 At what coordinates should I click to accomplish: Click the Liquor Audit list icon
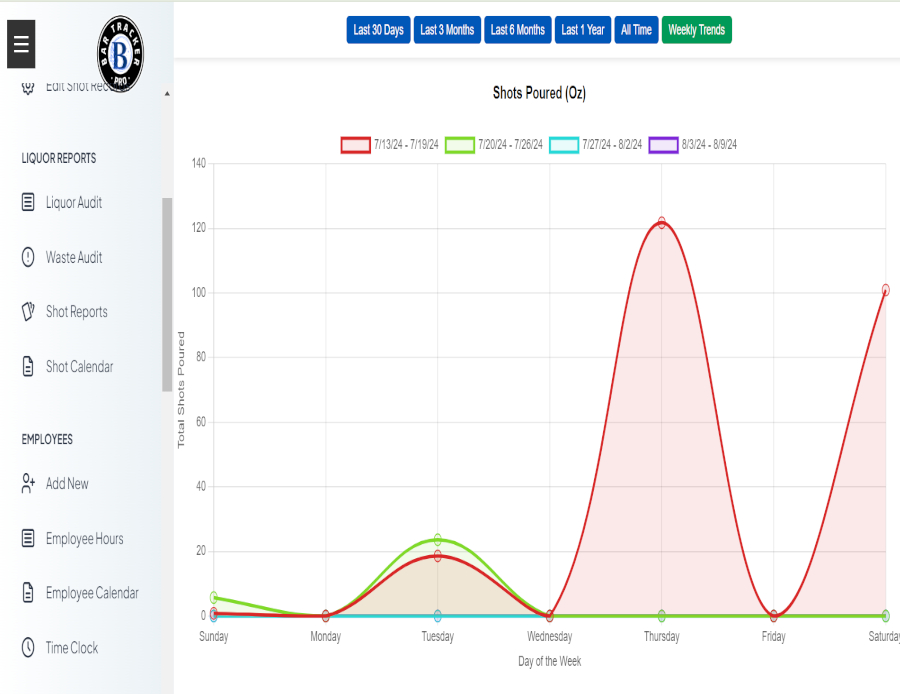click(x=28, y=203)
